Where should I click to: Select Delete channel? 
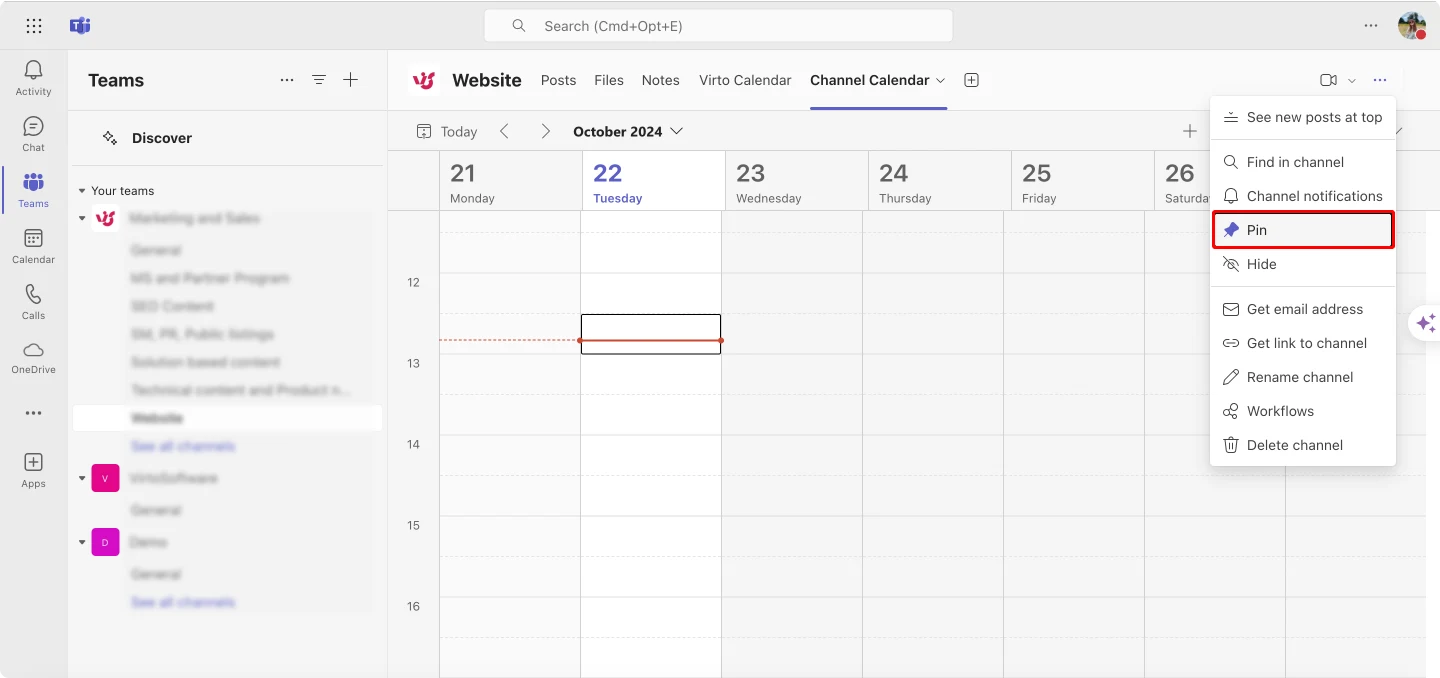pyautogui.click(x=1303, y=445)
